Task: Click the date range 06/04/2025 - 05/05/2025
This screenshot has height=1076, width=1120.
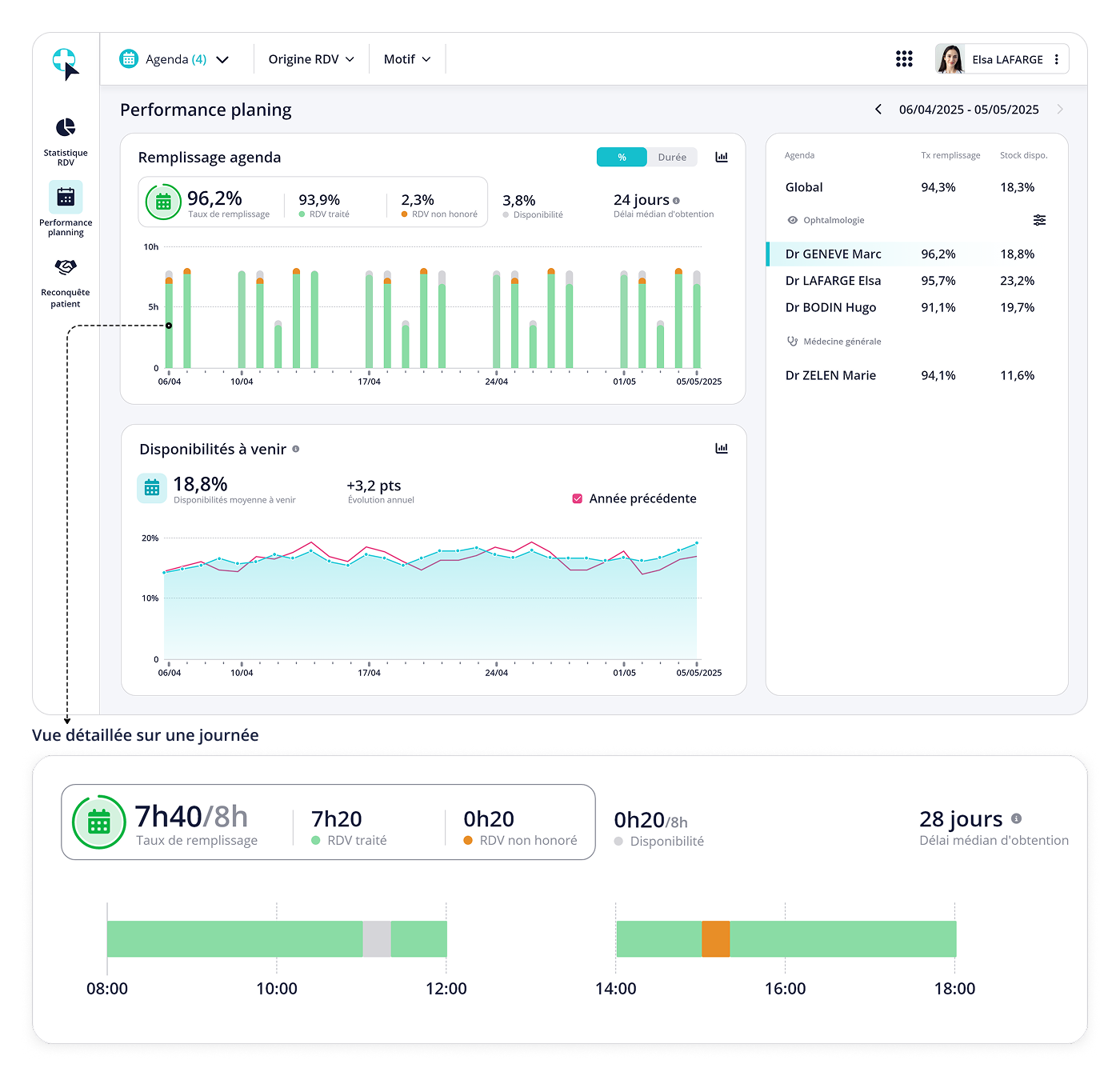Action: [969, 110]
